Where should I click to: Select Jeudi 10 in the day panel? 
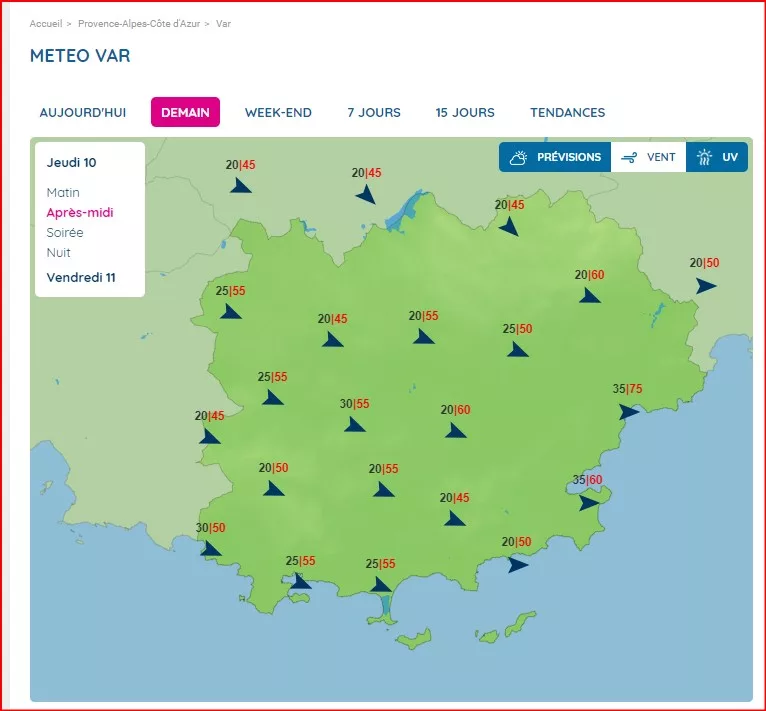71,162
